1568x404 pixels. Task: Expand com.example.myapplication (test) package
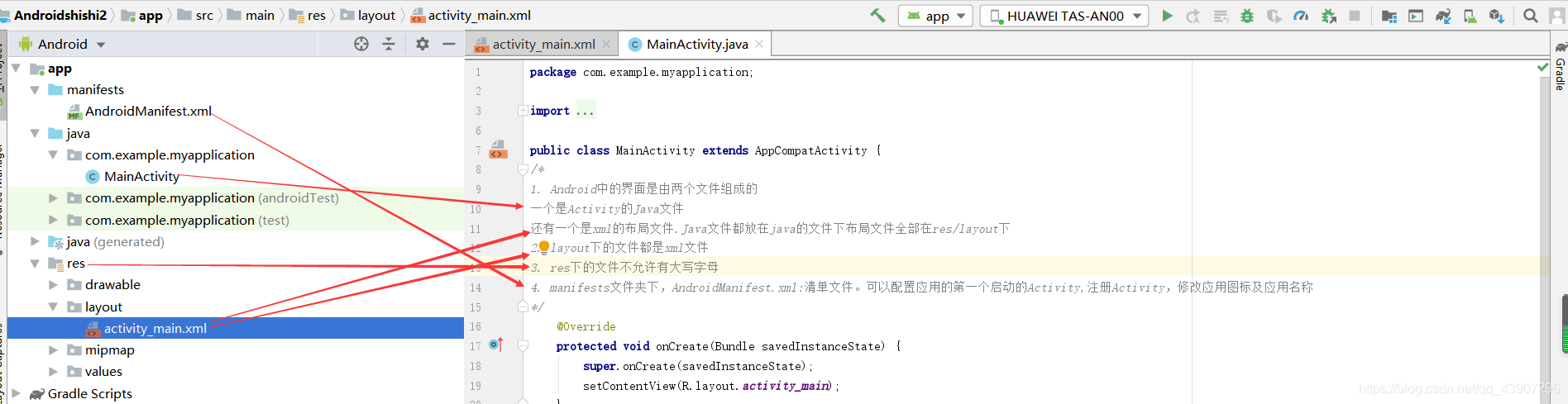53,220
